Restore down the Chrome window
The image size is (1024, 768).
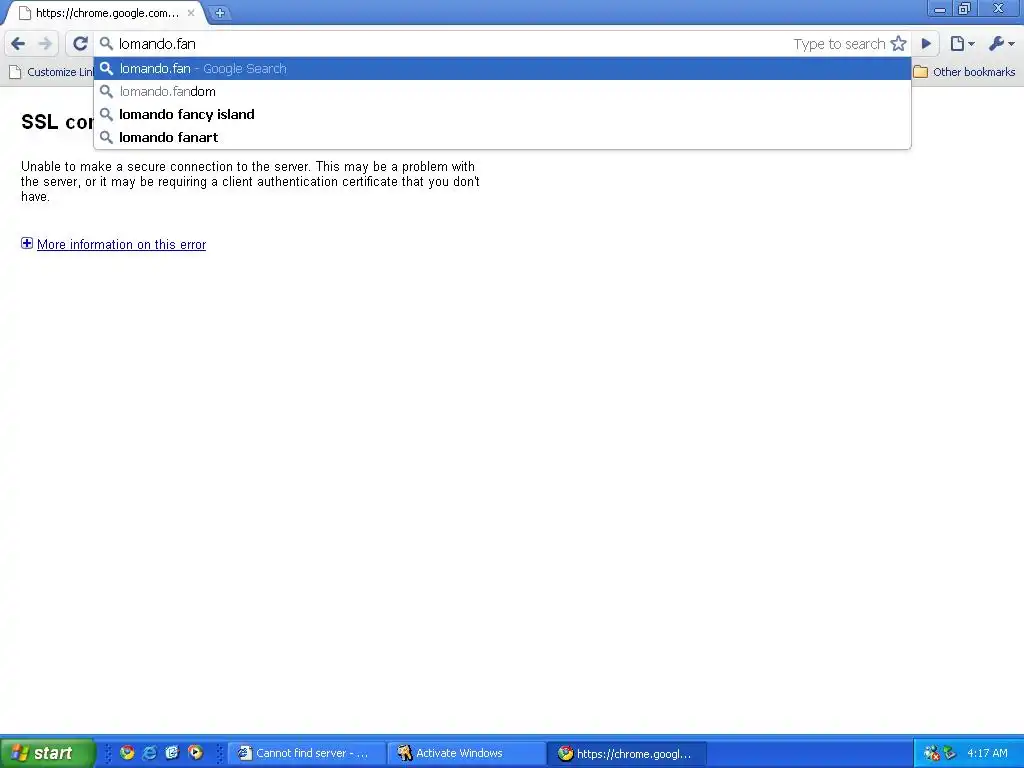coord(964,8)
